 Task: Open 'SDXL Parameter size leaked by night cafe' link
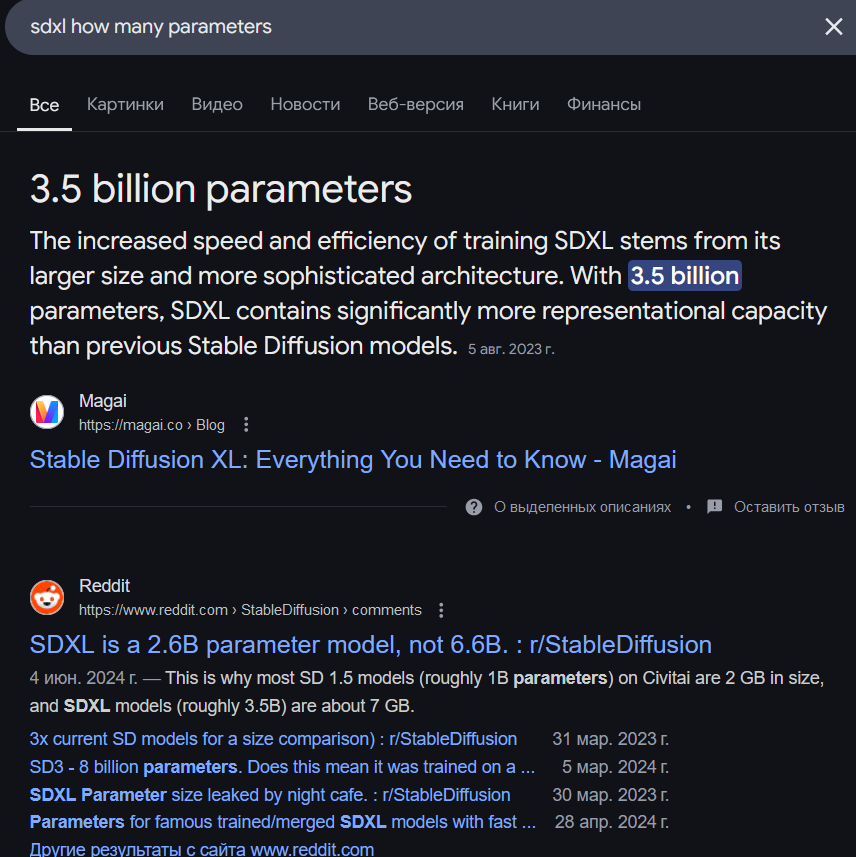click(x=270, y=795)
